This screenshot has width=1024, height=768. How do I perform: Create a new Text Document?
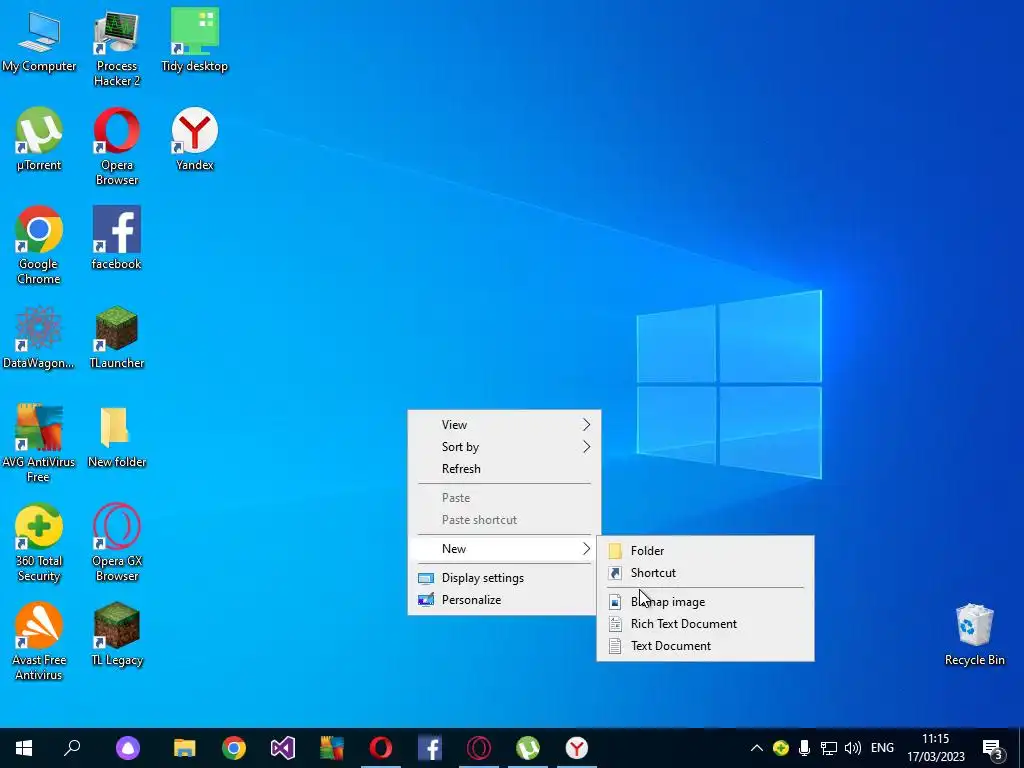(x=705, y=646)
